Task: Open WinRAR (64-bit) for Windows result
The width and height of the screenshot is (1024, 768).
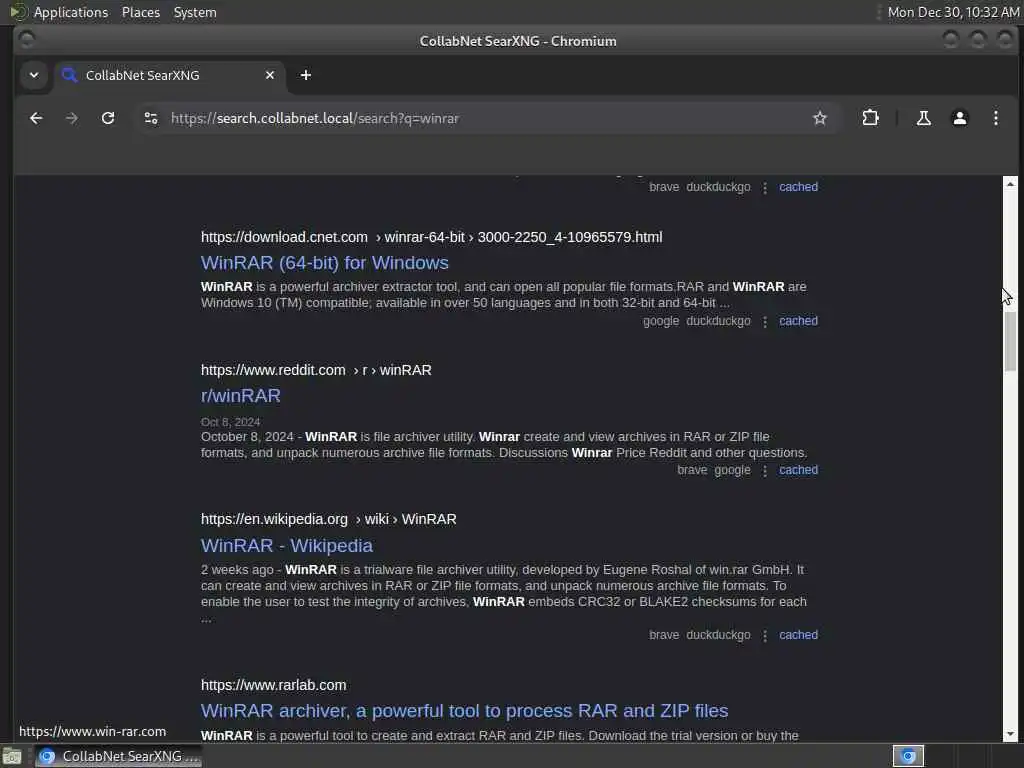Action: (x=325, y=263)
